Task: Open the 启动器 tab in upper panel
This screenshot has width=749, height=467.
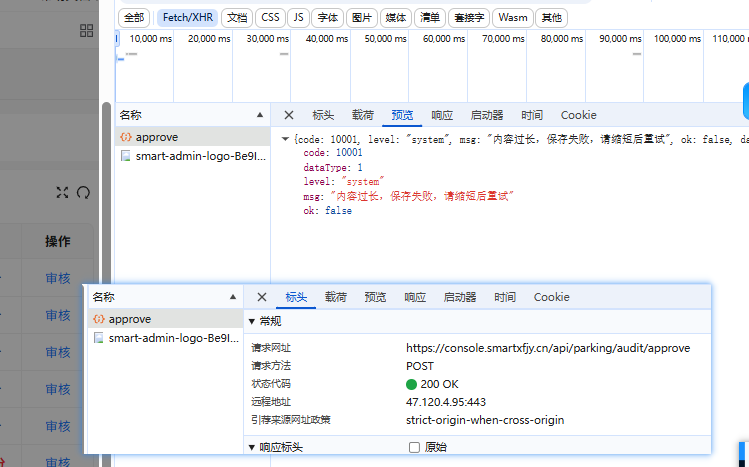Action: coord(487,115)
